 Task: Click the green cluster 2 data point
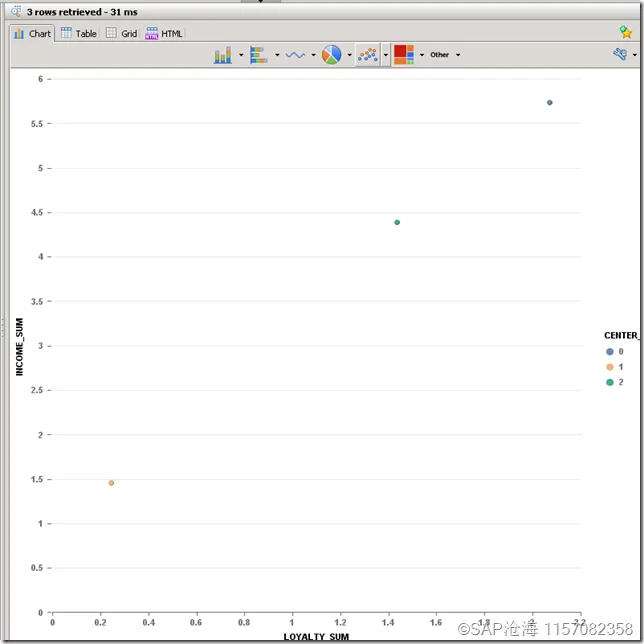tap(397, 223)
